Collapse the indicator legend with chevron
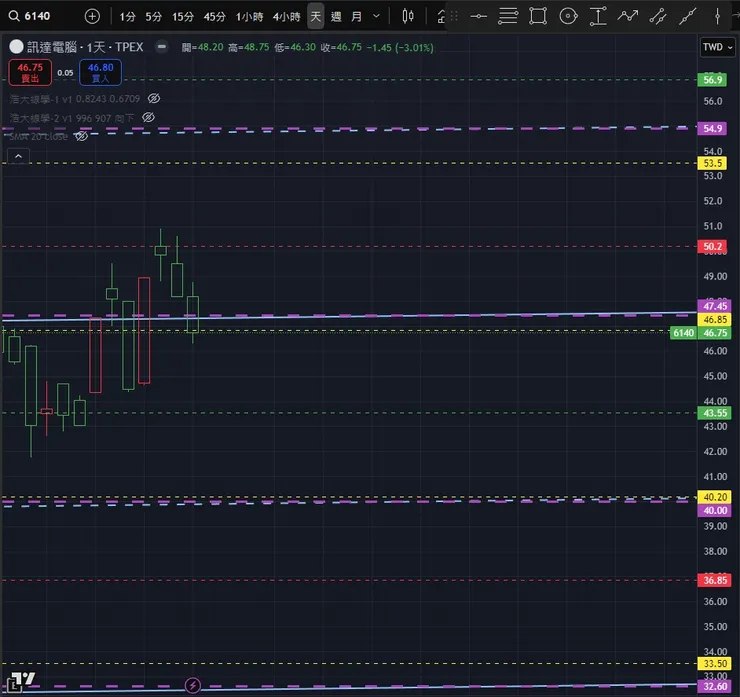The image size is (740, 697). click(x=18, y=156)
